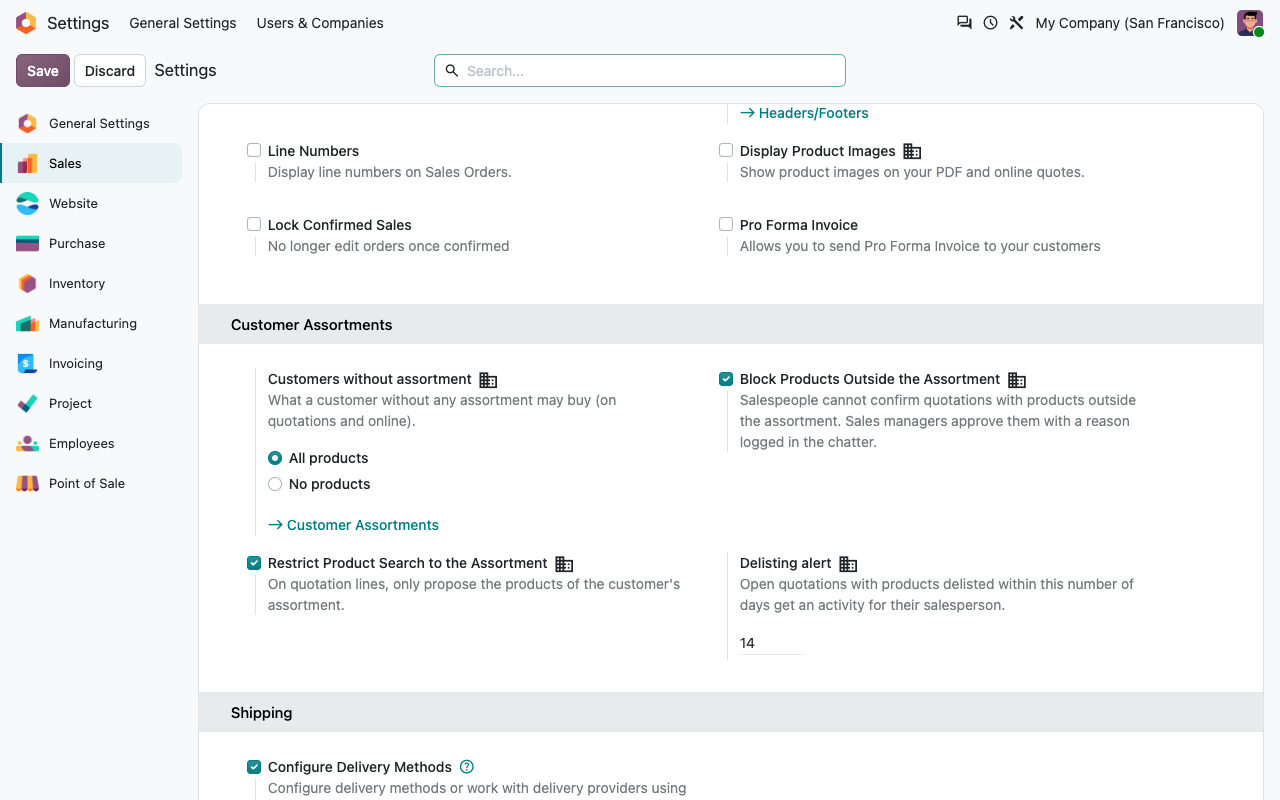Uncheck Restrict Product Search to the Assortment
This screenshot has height=800, width=1280.
click(254, 562)
